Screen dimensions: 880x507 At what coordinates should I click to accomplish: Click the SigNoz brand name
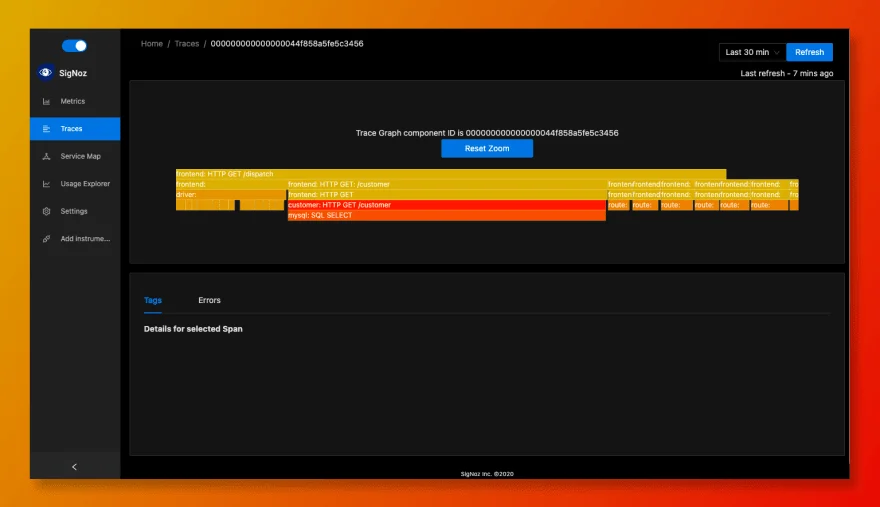[73, 73]
